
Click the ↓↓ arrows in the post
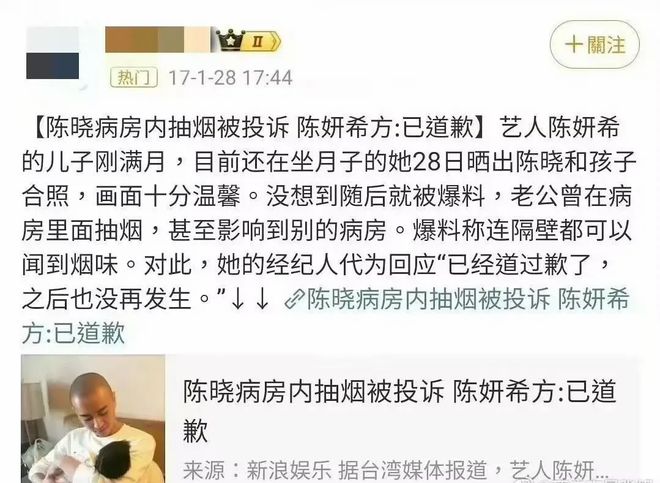pos(250,299)
